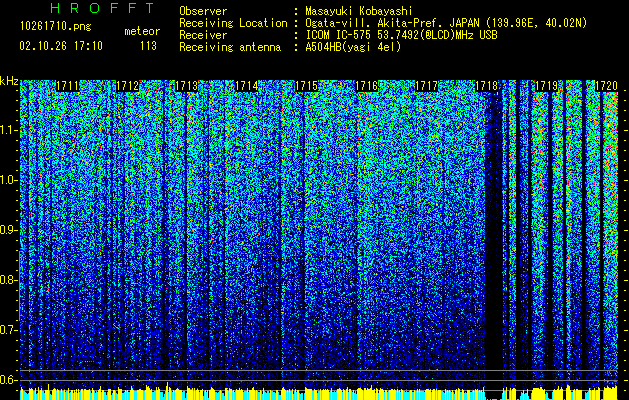Click the 0.9 kHz axis tick label
Viewport: 629px width, 400px height.
coord(9,230)
